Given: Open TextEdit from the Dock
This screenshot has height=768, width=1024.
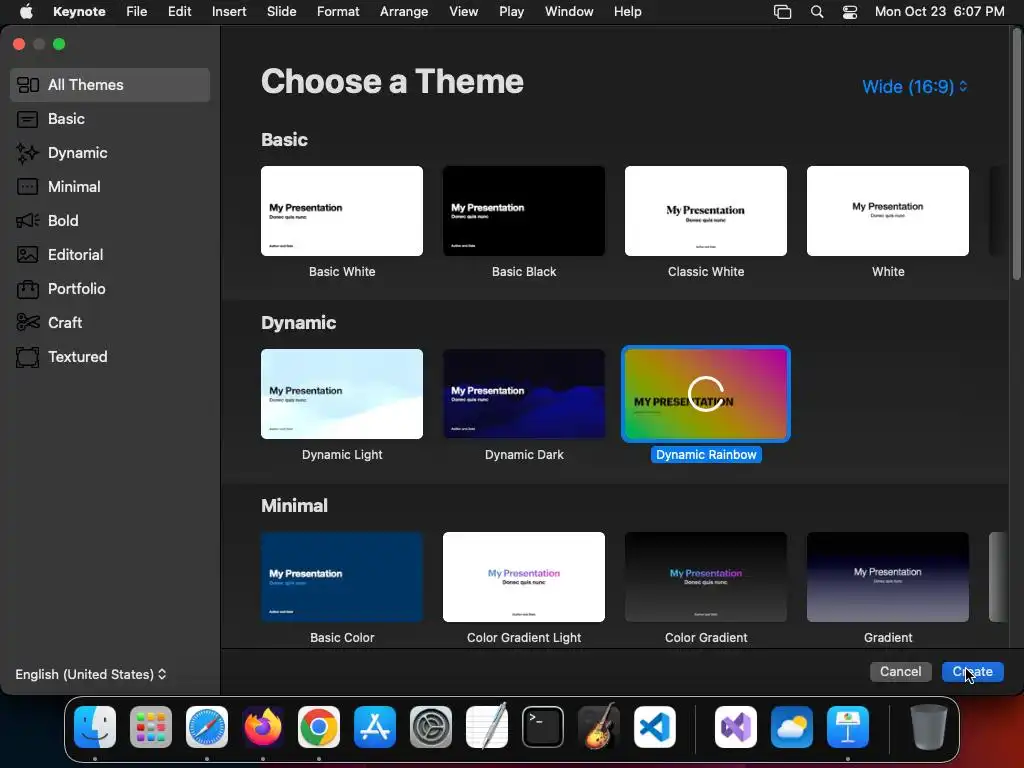Looking at the screenshot, I should pos(487,727).
